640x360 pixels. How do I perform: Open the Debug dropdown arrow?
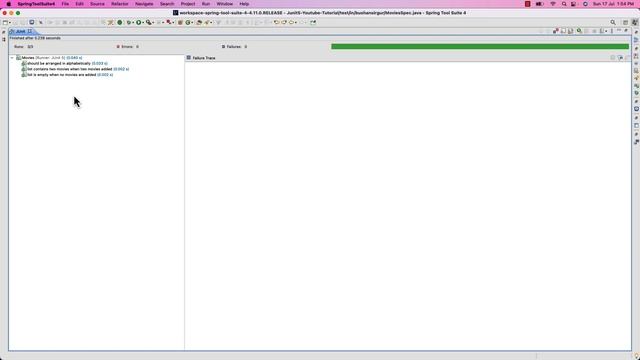click(133, 22)
